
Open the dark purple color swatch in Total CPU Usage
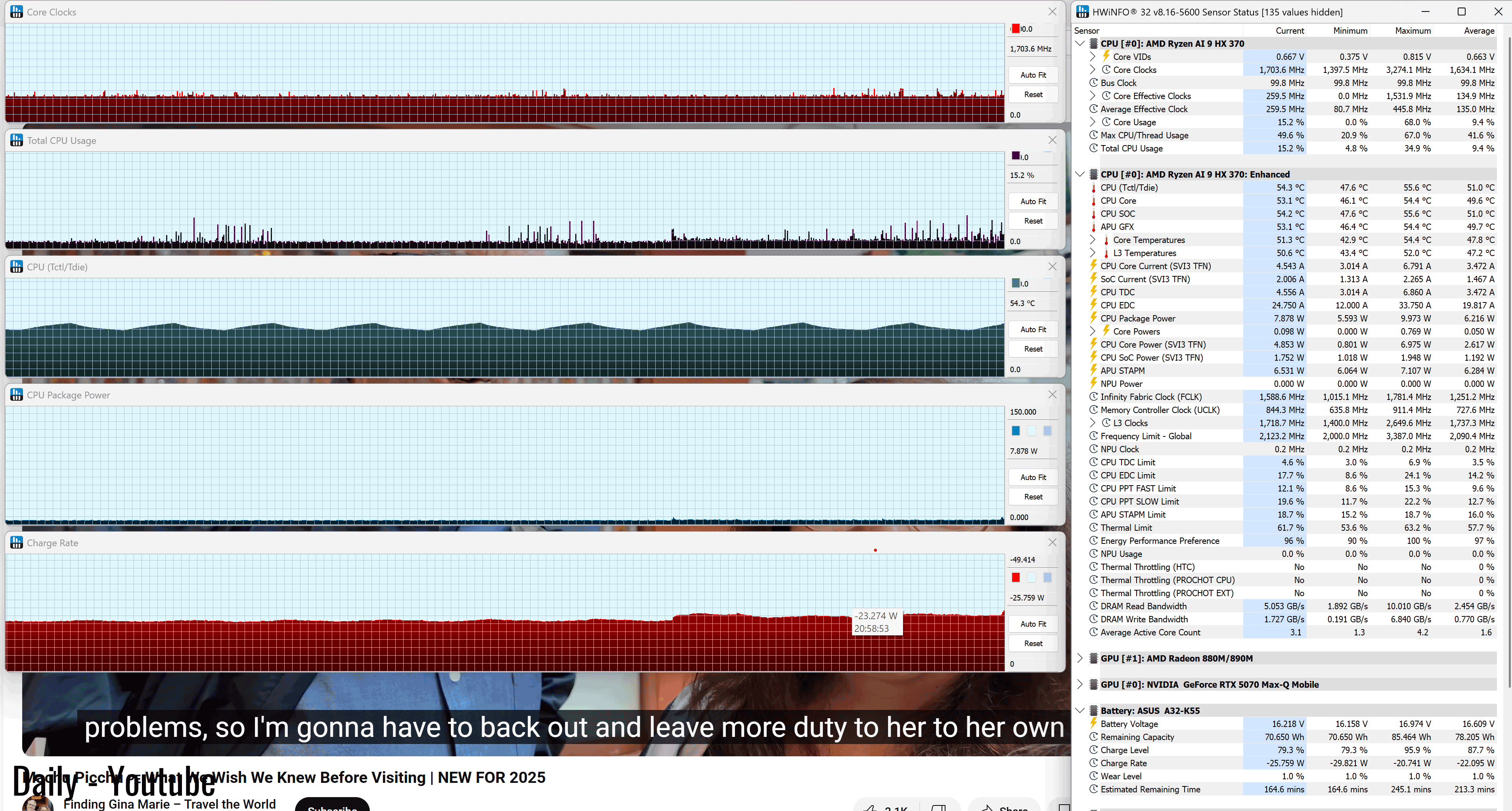pos(1015,155)
